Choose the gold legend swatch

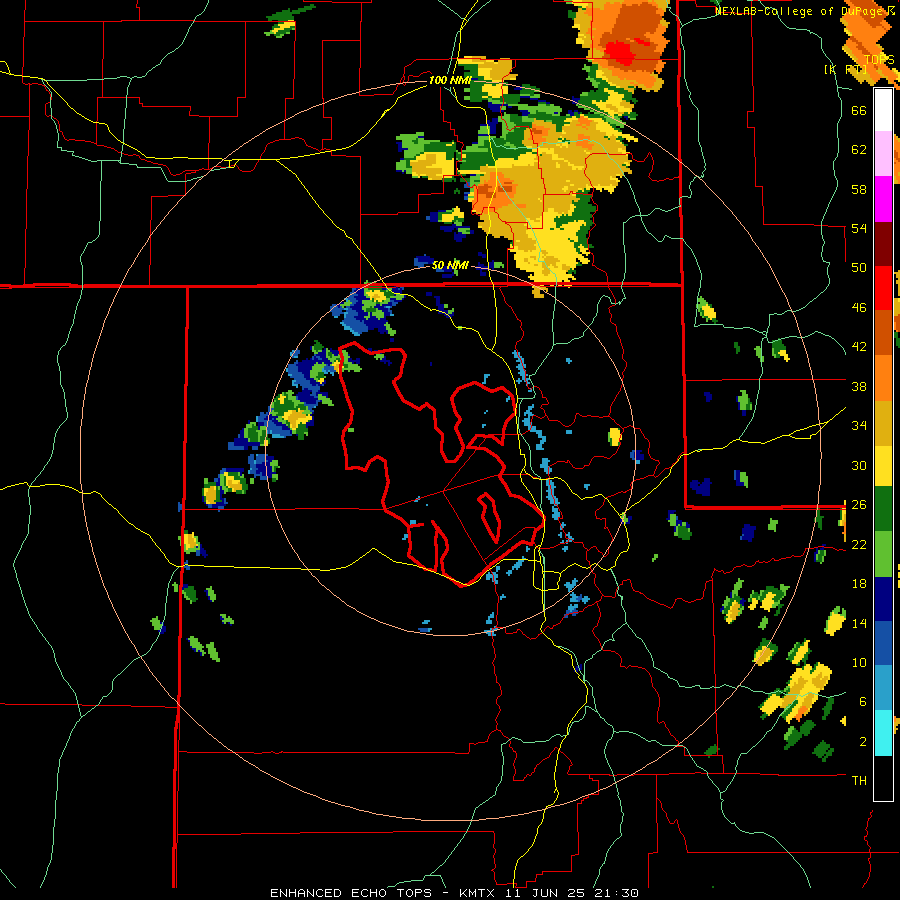(x=883, y=423)
